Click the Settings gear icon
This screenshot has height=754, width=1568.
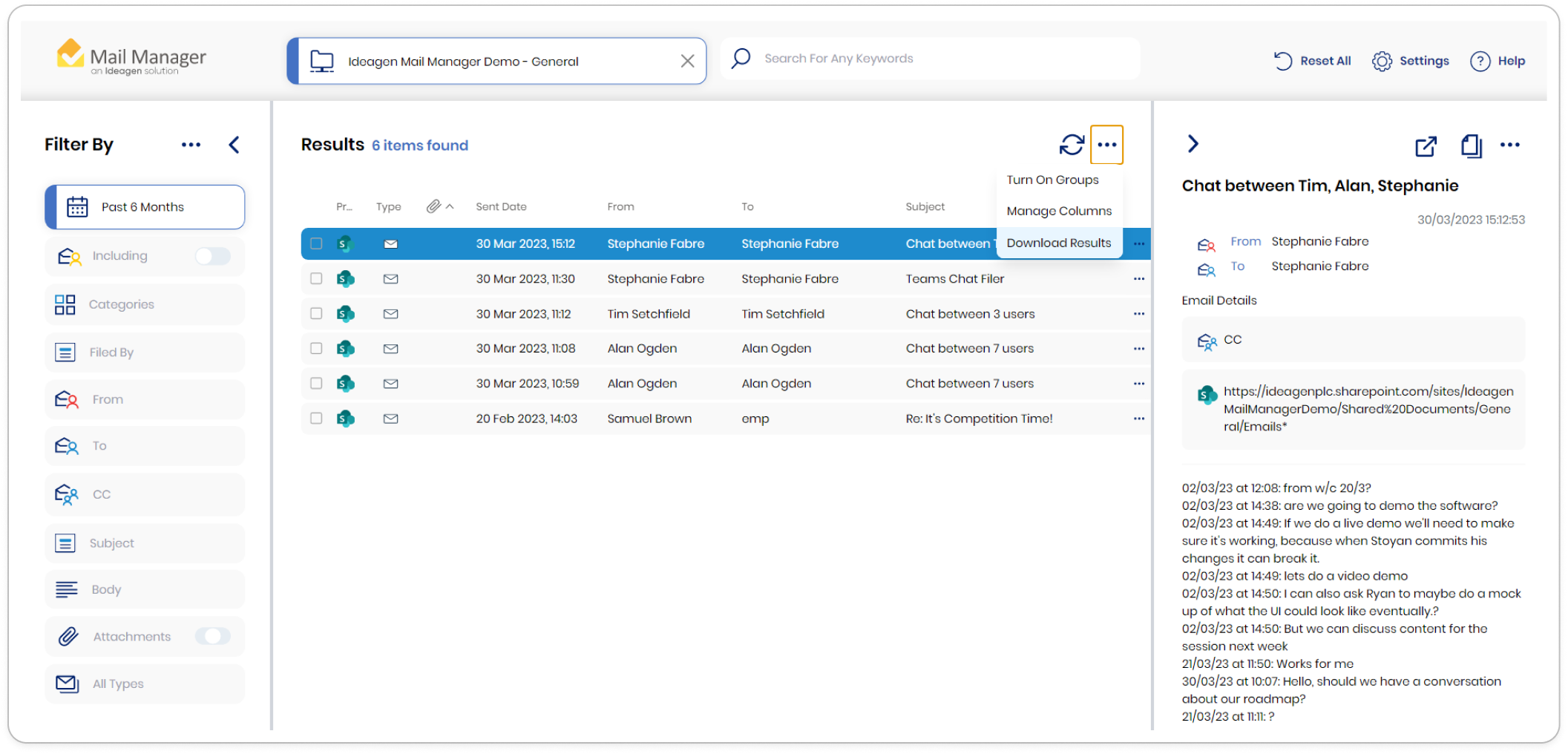point(1382,62)
